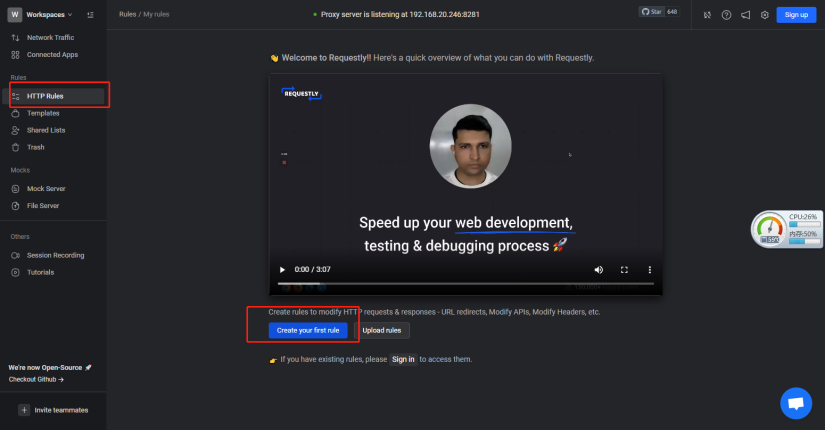Collapse the sidebar with the menu-fold icon

click(x=90, y=15)
